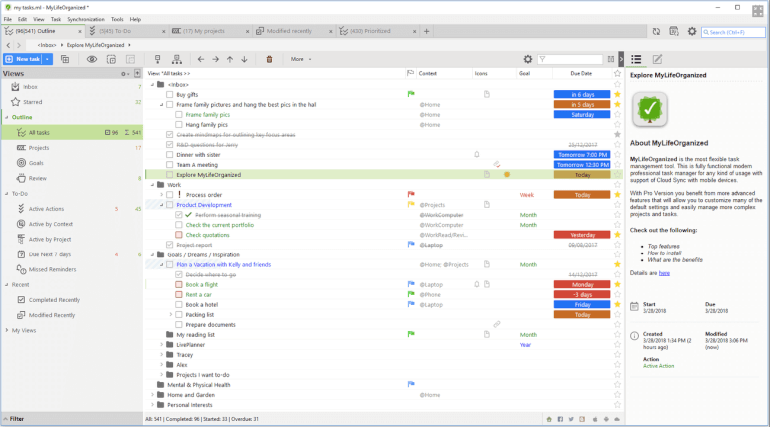The height and width of the screenshot is (427, 770).
Task: Select the properties list icon in right panel
Action: 636,59
